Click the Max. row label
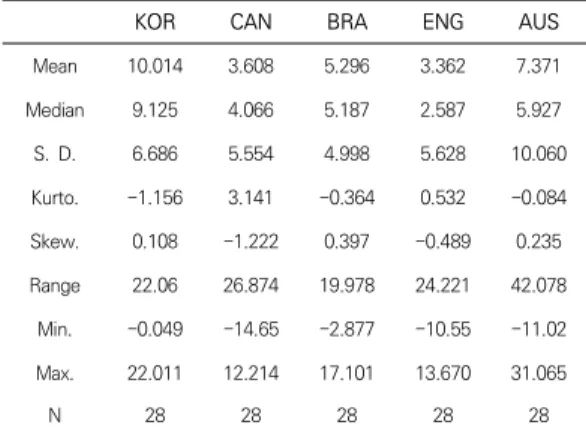The height and width of the screenshot is (431, 586). coord(55,373)
